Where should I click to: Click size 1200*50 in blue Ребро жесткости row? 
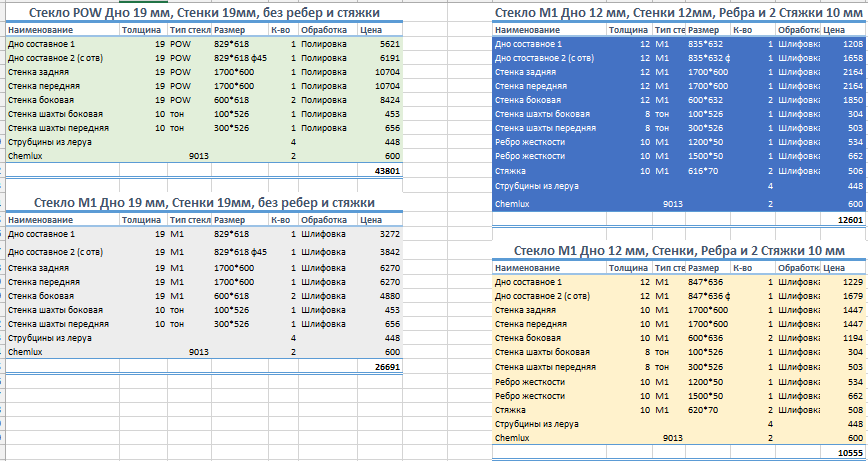click(x=705, y=142)
